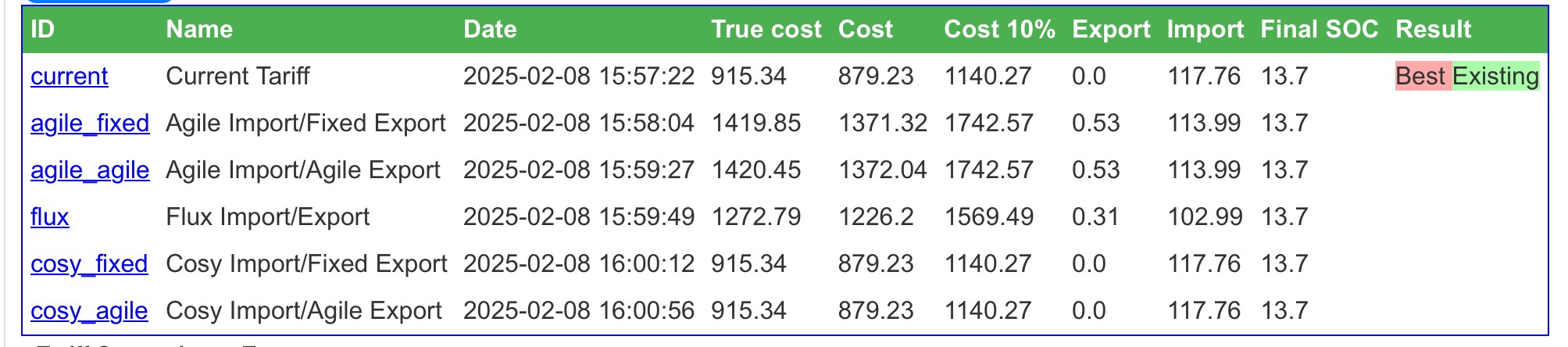
Task: Open the agile_agile link
Action: click(90, 170)
